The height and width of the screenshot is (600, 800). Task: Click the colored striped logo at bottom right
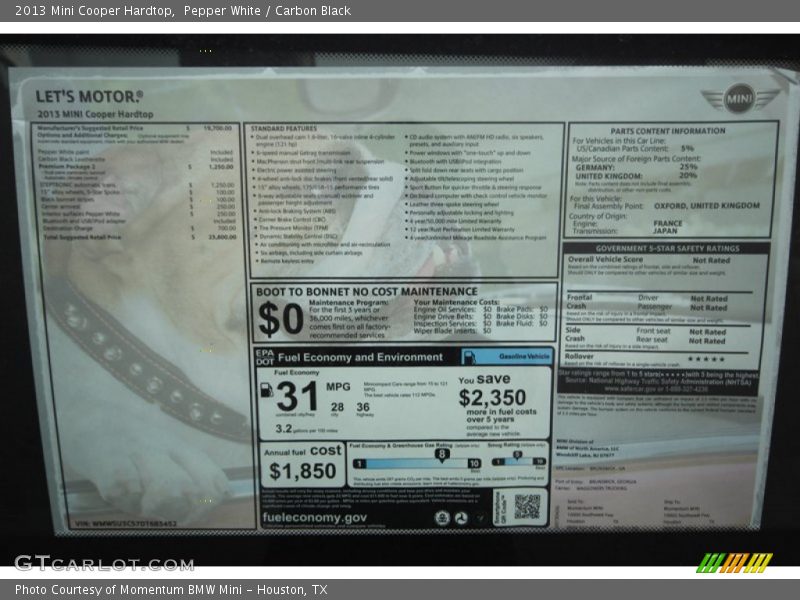735,563
